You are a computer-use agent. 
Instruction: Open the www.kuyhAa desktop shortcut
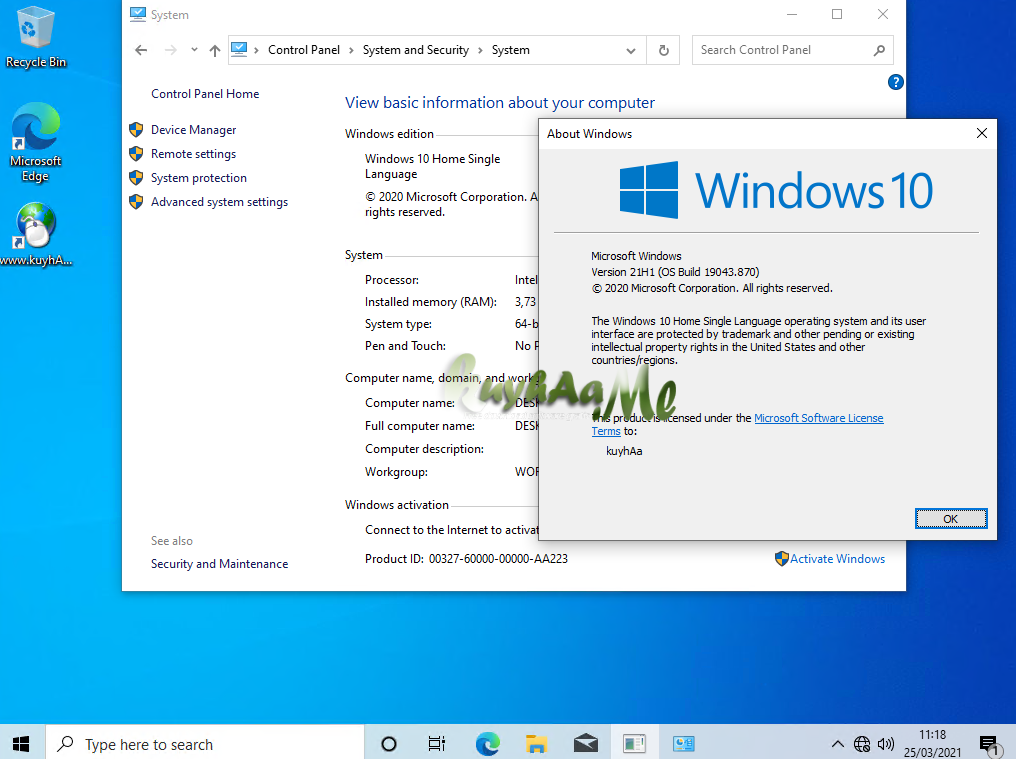(x=35, y=235)
